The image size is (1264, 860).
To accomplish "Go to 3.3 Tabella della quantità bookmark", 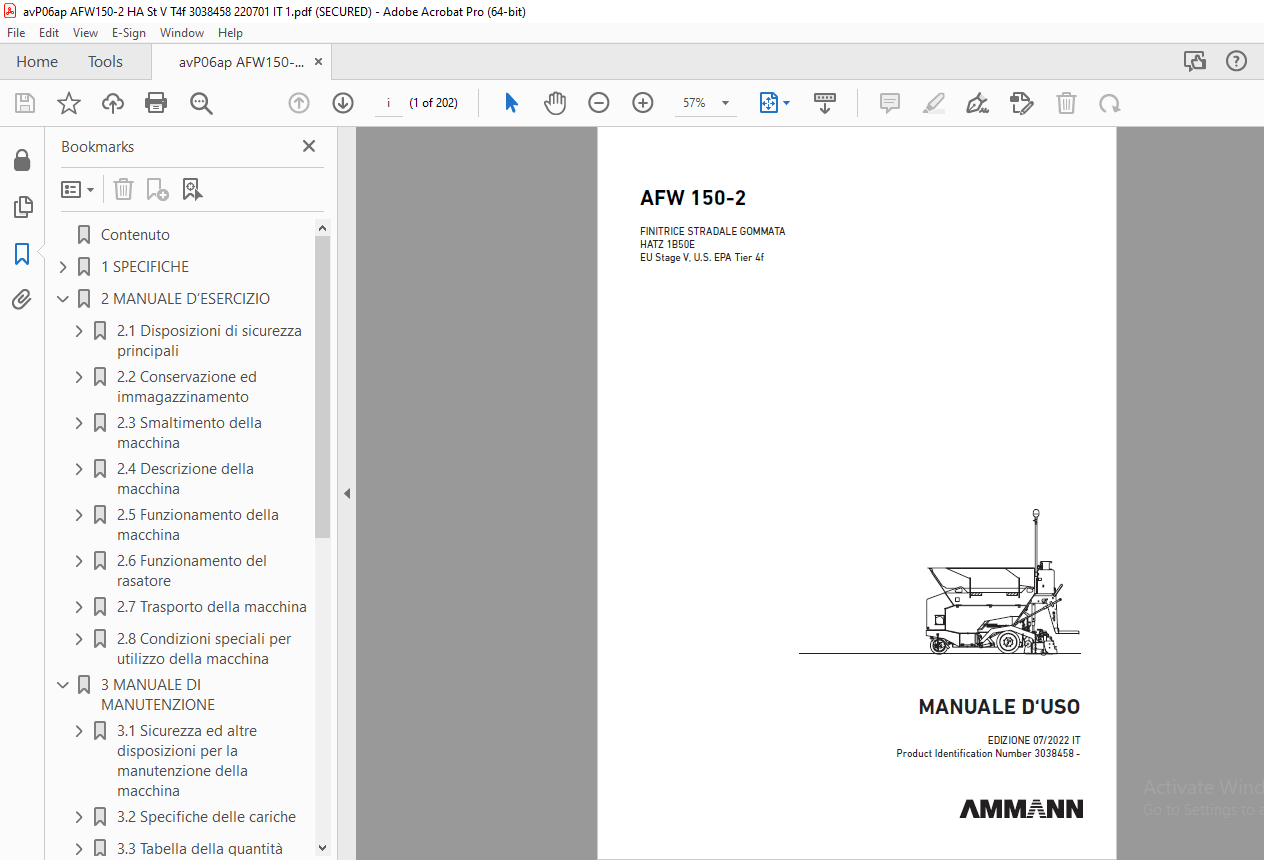I will [200, 849].
